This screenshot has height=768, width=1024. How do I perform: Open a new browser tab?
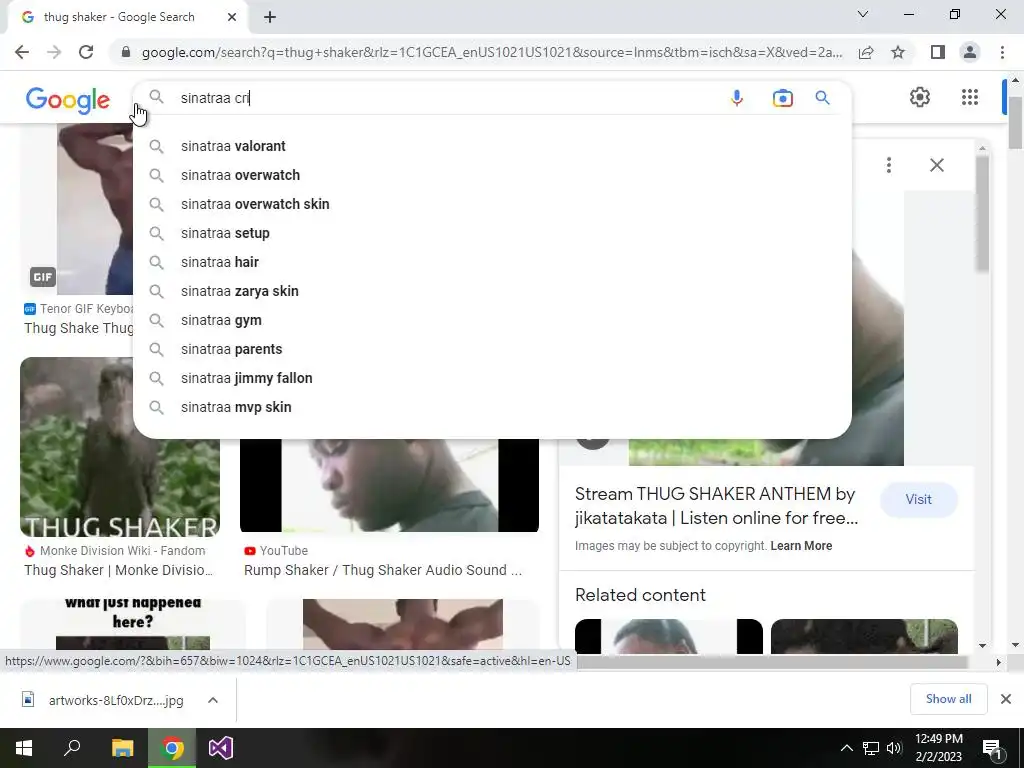tap(270, 17)
